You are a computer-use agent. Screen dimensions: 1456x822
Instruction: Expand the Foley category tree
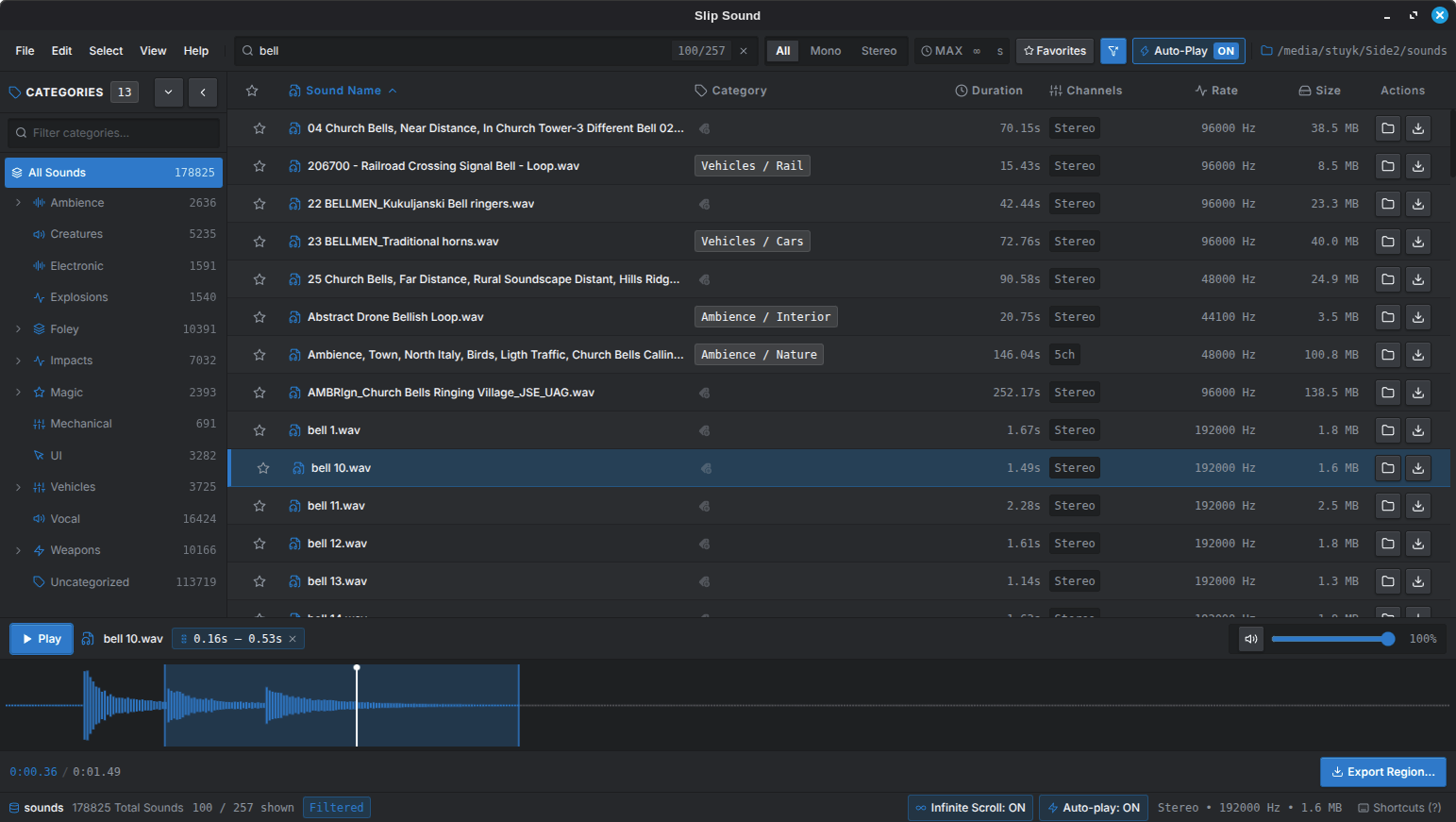[18, 329]
